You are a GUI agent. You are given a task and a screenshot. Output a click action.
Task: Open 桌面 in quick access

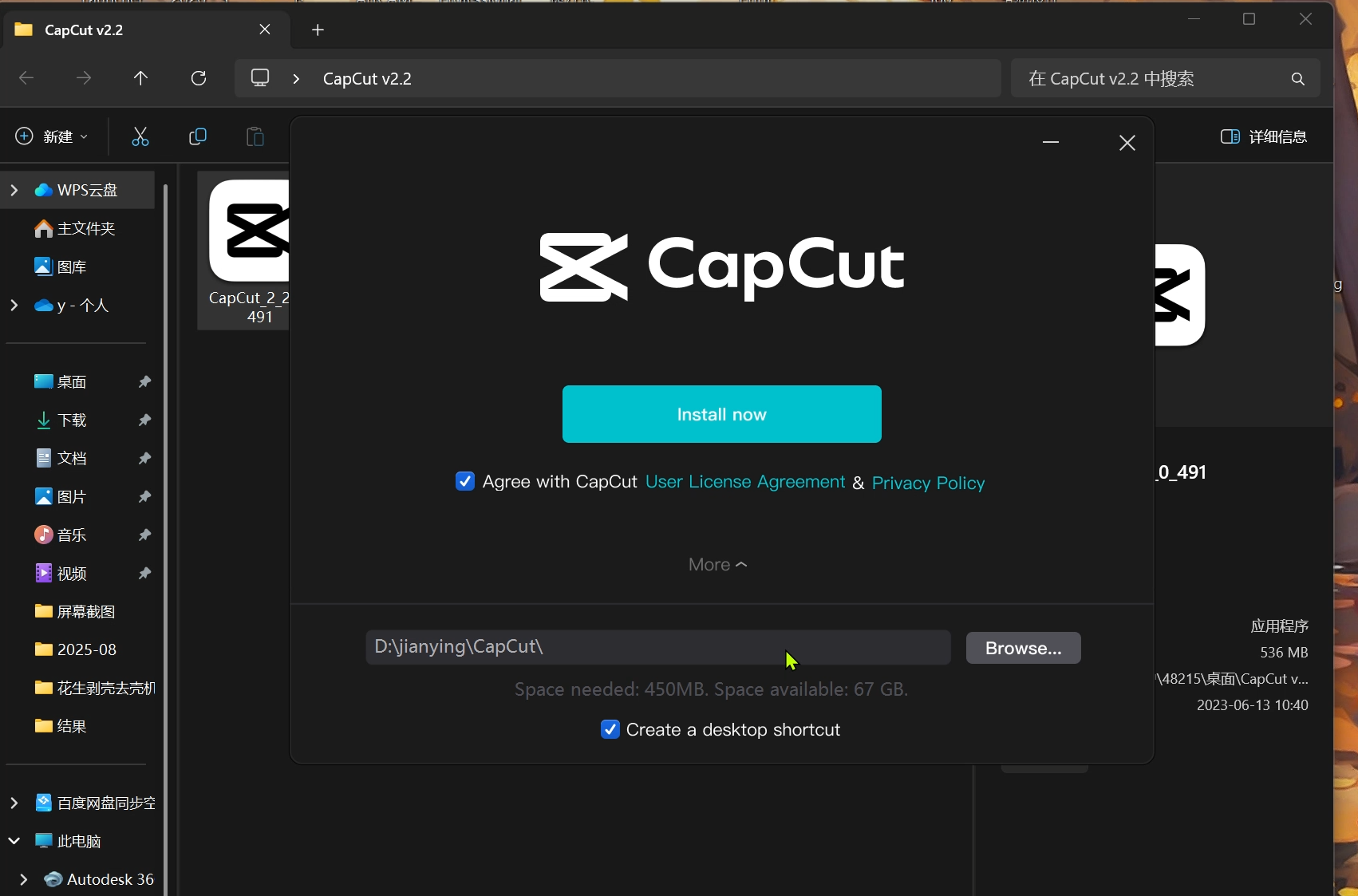[60, 381]
